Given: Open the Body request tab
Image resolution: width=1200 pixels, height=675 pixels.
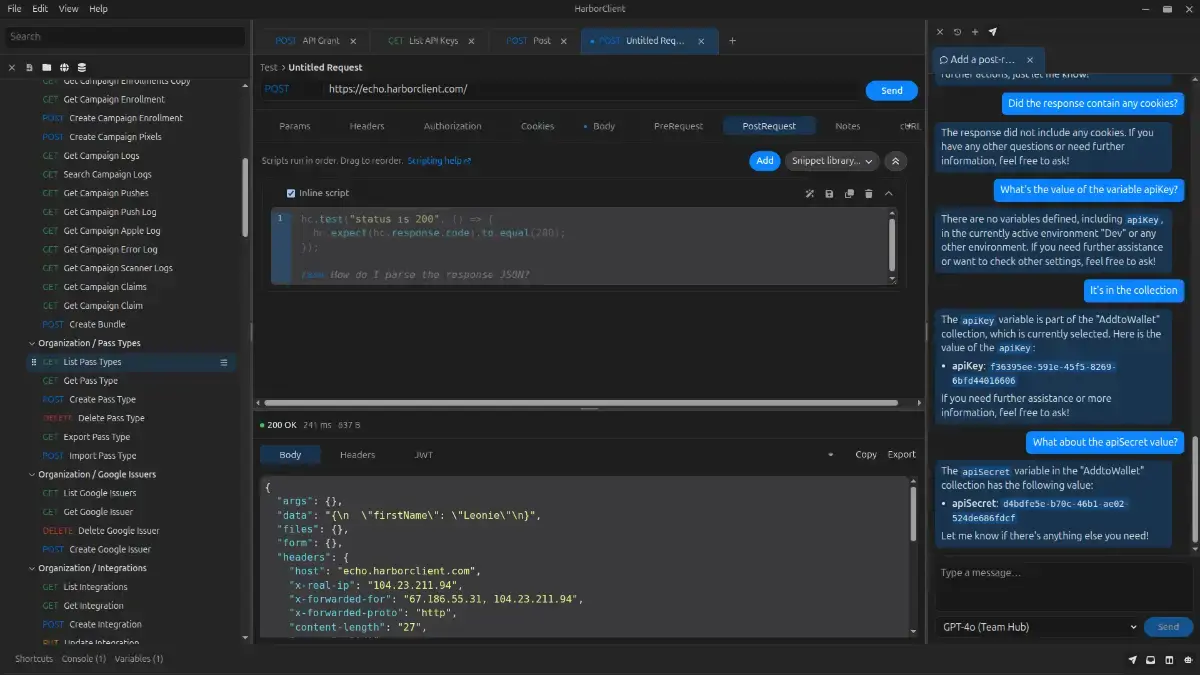Looking at the screenshot, I should [600, 126].
